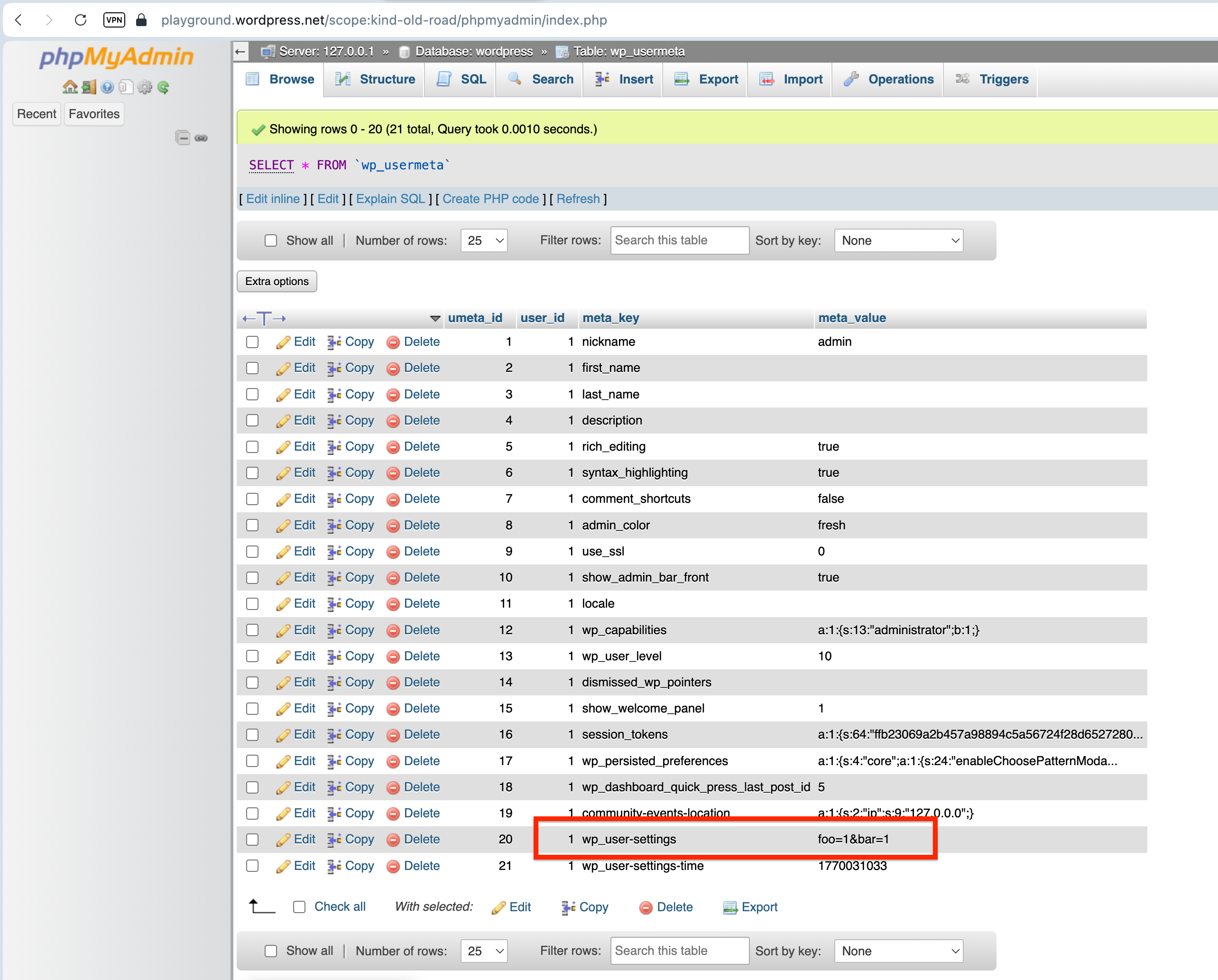Image resolution: width=1218 pixels, height=980 pixels.
Task: Click the Extra options button
Action: pyautogui.click(x=277, y=281)
